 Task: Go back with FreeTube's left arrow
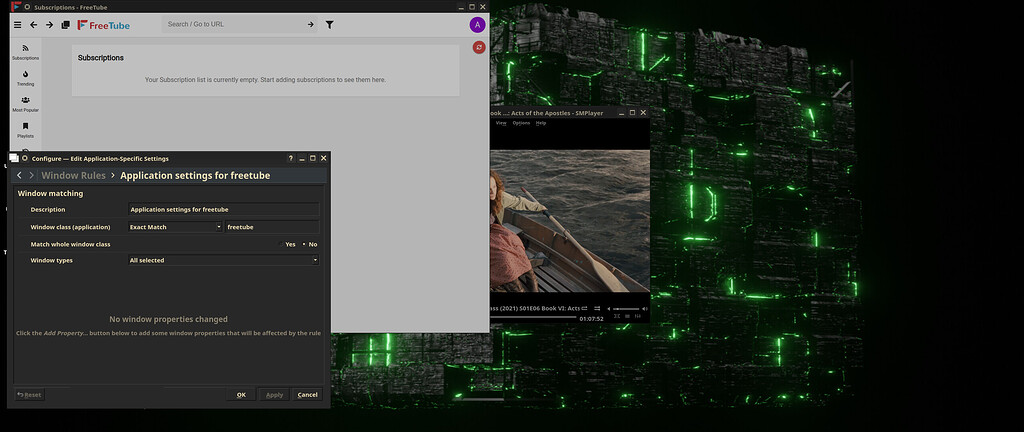click(x=33, y=25)
